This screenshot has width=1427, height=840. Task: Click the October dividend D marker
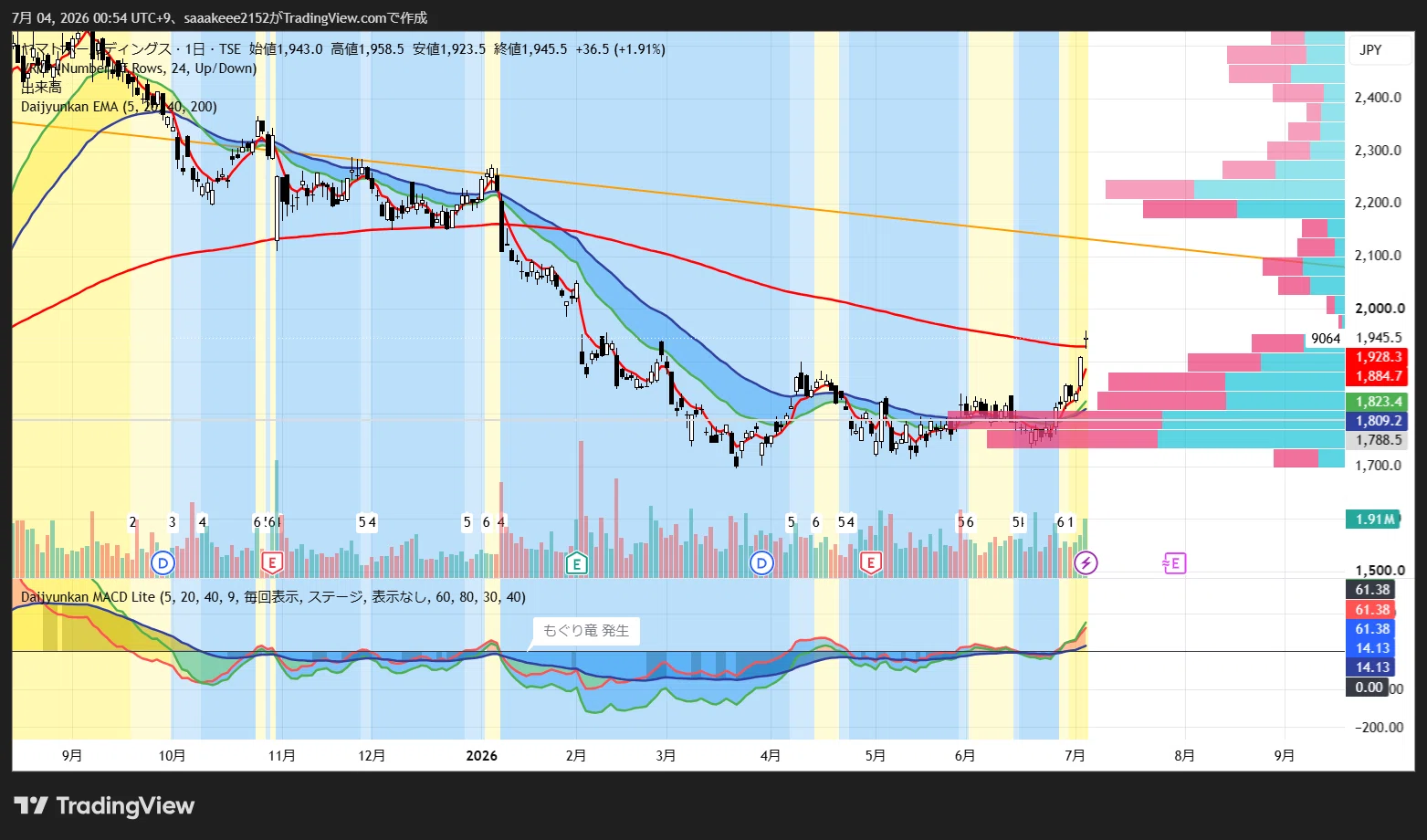click(x=163, y=562)
